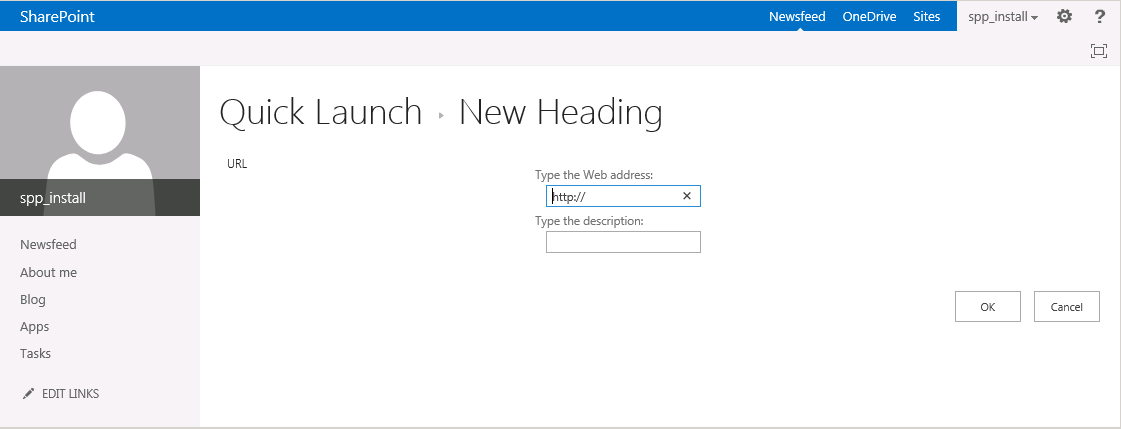Viewport: 1121px width, 429px height.
Task: Open Tasks in left navigation
Action: 35,353
